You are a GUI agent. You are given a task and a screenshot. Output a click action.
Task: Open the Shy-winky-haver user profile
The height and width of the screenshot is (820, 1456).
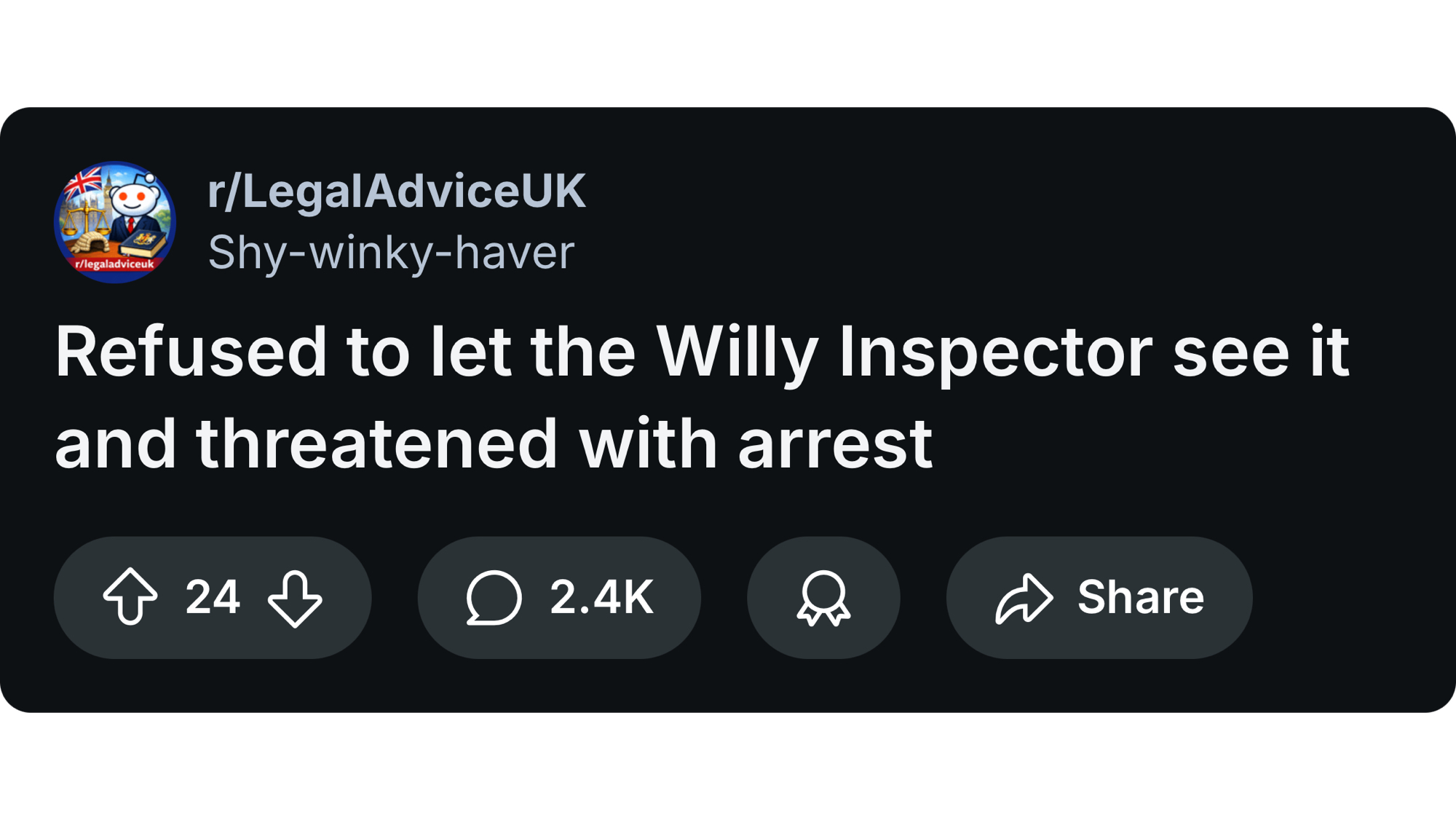(391, 253)
